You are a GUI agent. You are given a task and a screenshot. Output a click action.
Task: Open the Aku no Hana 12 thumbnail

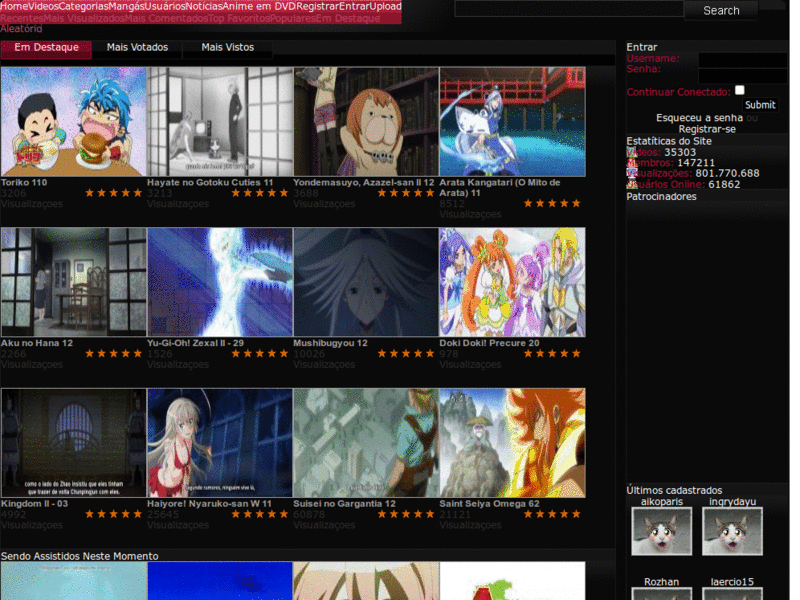click(x=73, y=282)
